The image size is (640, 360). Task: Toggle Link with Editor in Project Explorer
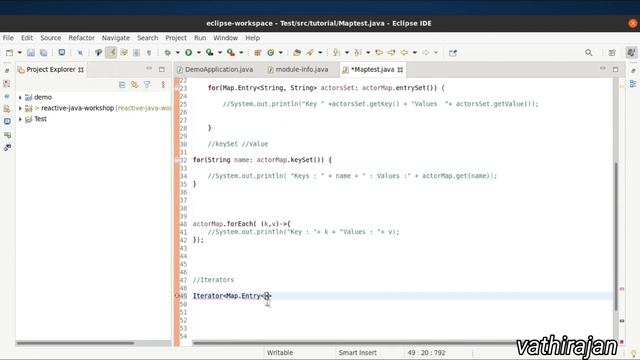pos(134,84)
